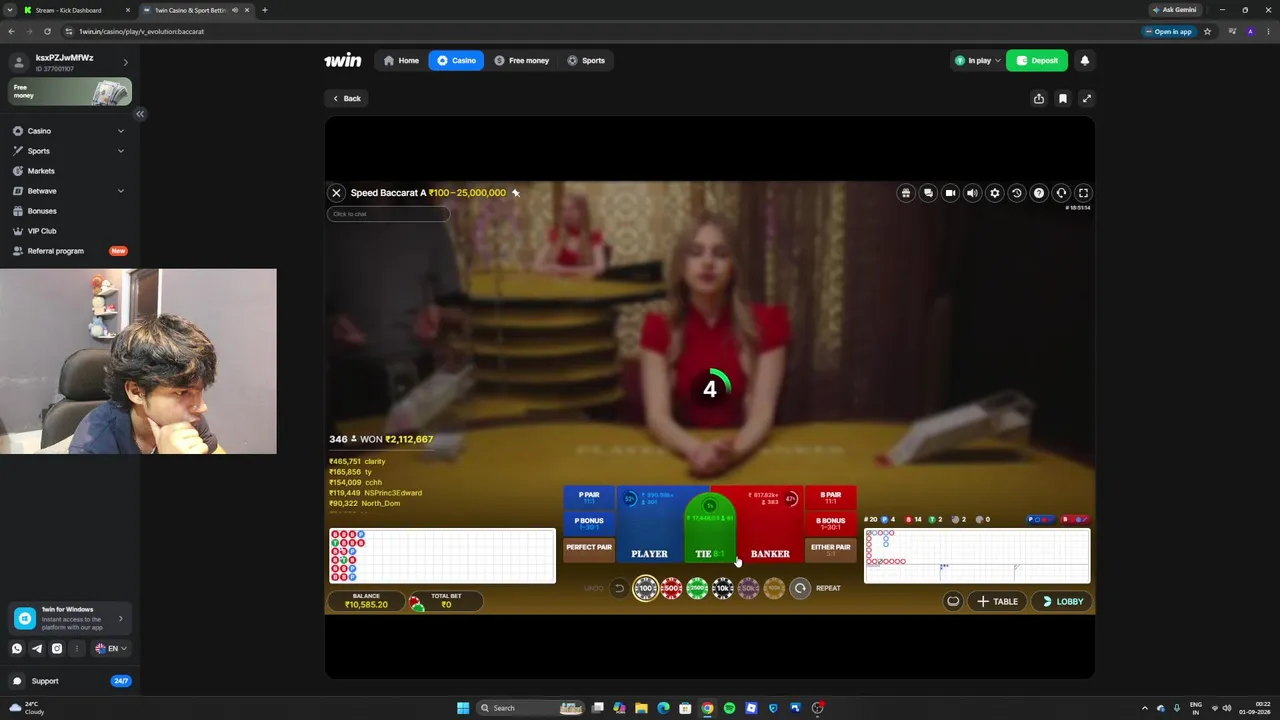The height and width of the screenshot is (720, 1280).
Task: Expand game view with diagonal arrows icon
Action: pos(1087,98)
